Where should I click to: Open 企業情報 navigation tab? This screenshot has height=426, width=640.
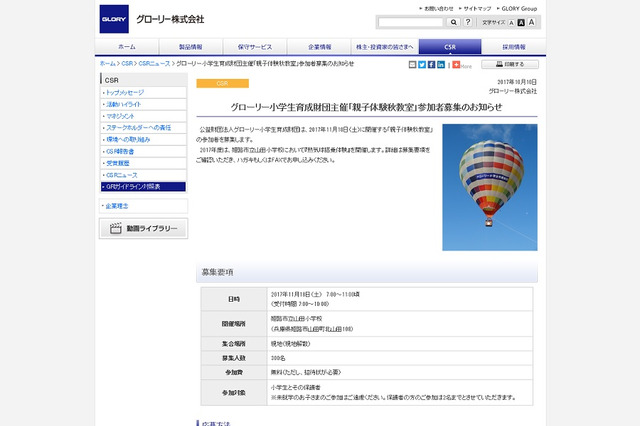320,47
